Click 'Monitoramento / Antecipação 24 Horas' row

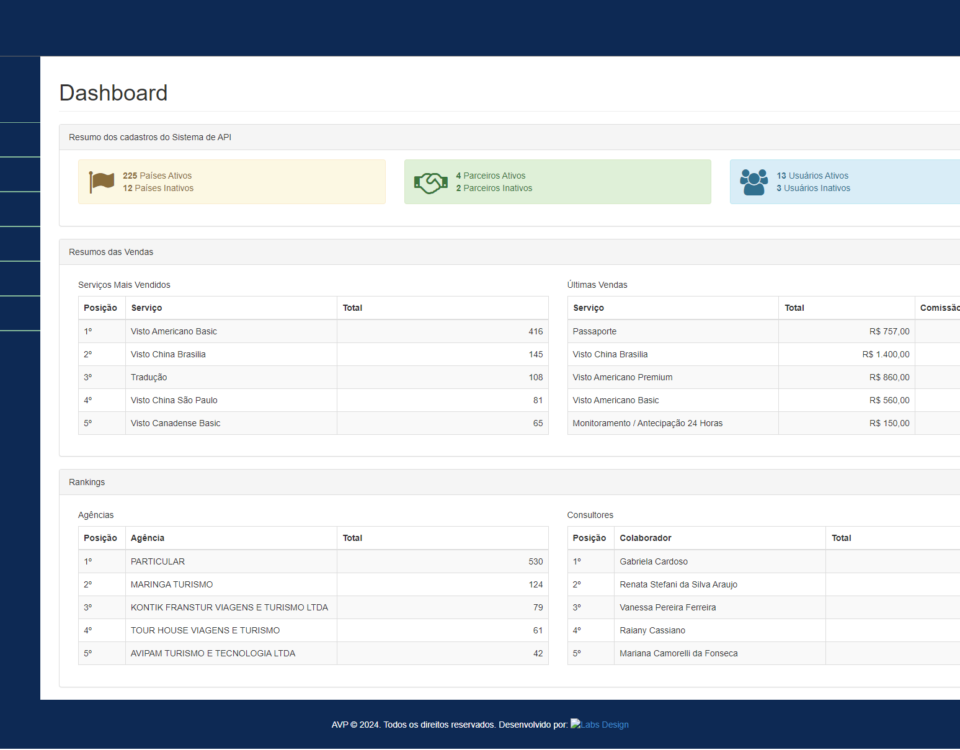[x=763, y=423]
